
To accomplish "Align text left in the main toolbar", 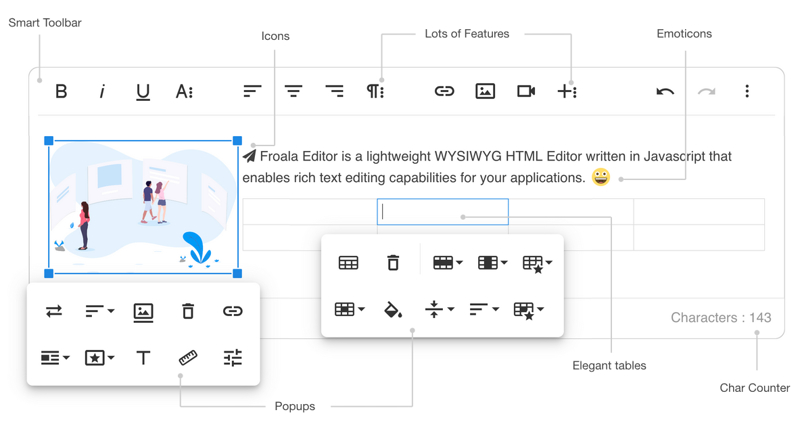I will coord(253,91).
